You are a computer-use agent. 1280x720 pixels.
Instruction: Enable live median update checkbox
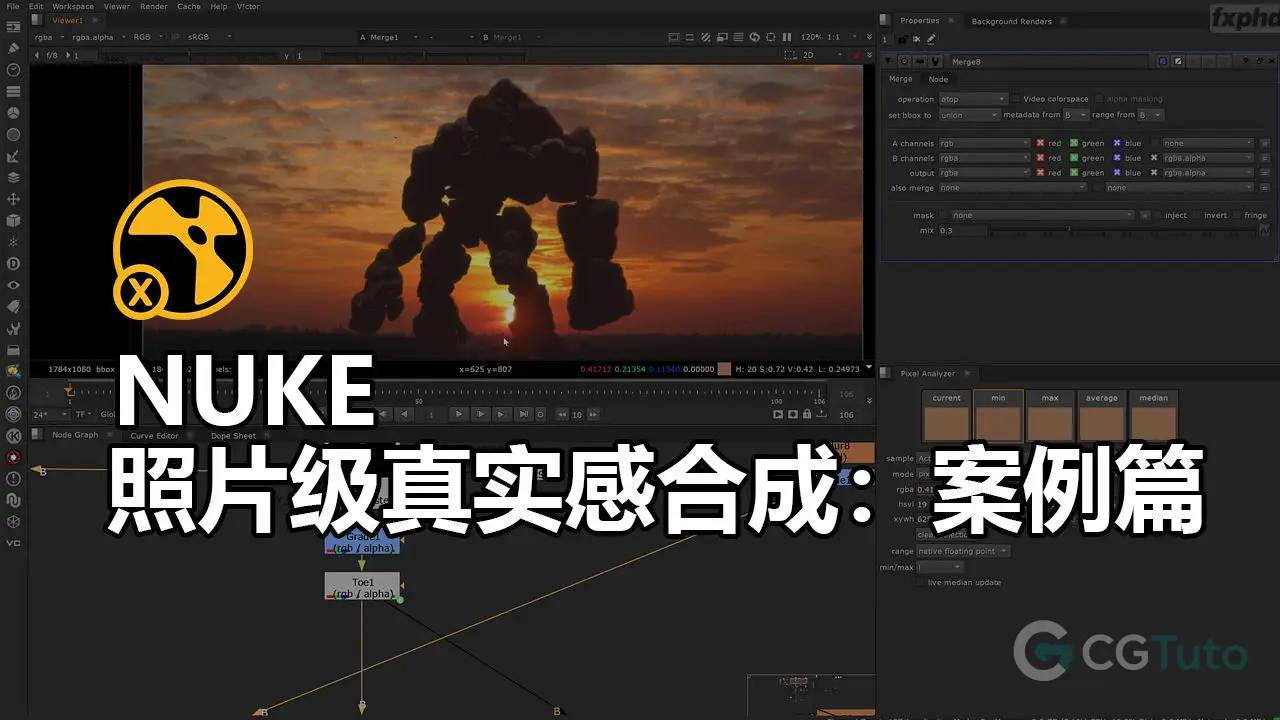point(921,582)
